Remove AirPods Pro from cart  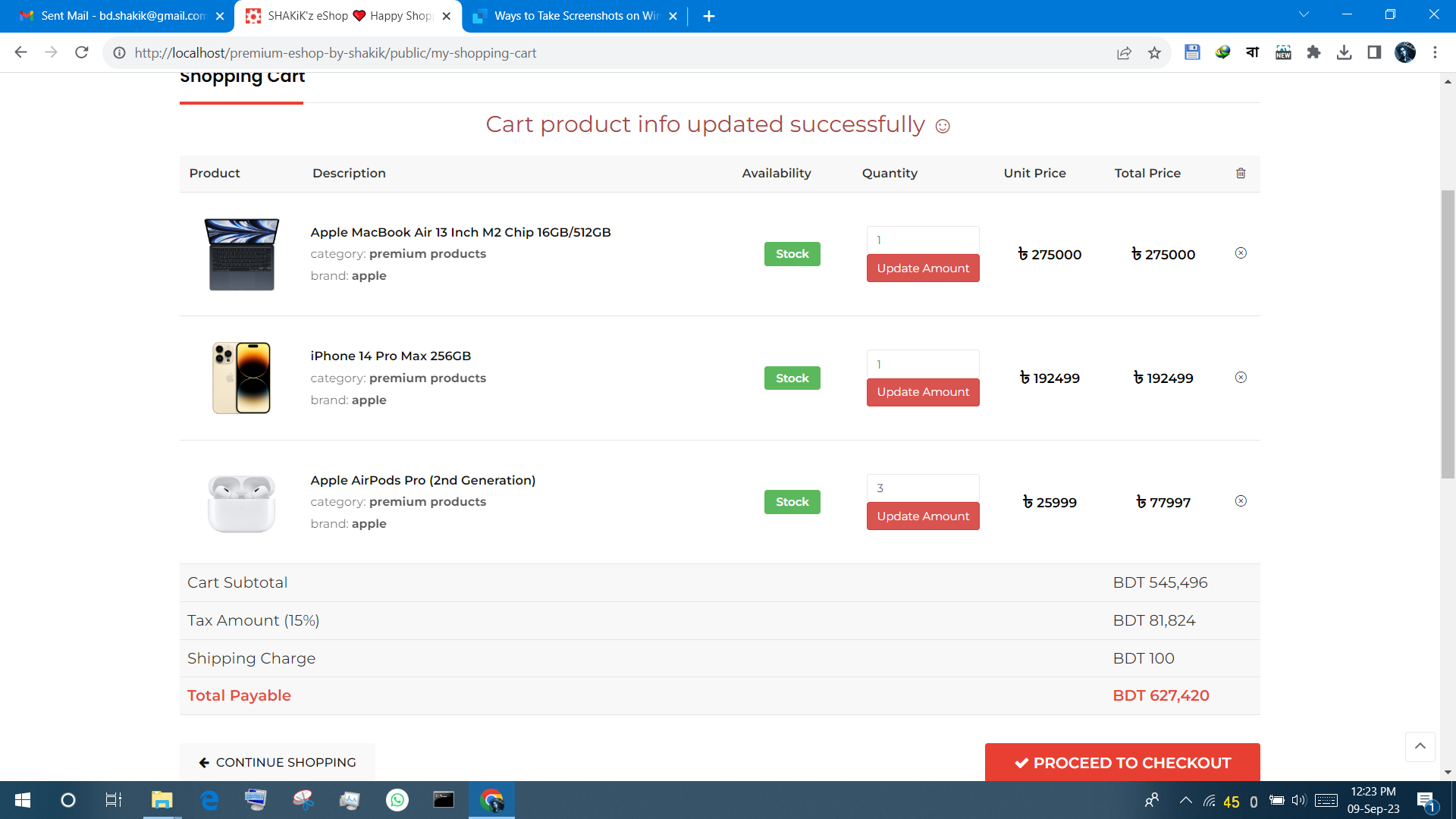[x=1241, y=501]
